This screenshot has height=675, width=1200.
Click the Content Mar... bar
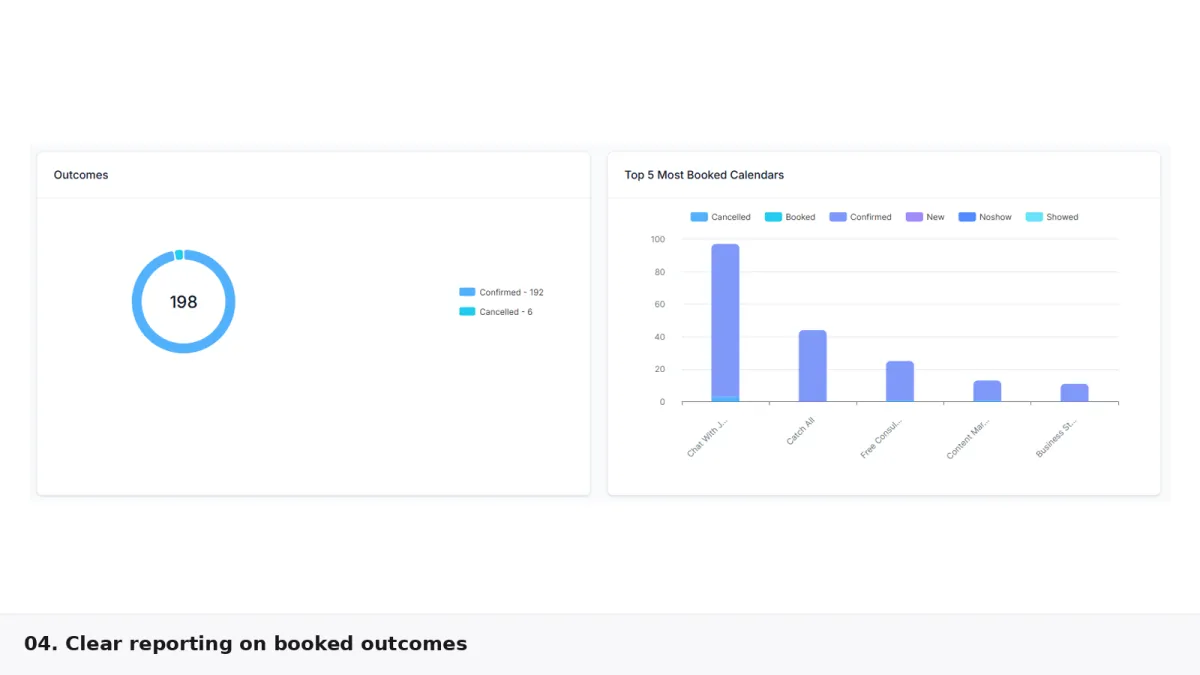pyautogui.click(x=987, y=391)
